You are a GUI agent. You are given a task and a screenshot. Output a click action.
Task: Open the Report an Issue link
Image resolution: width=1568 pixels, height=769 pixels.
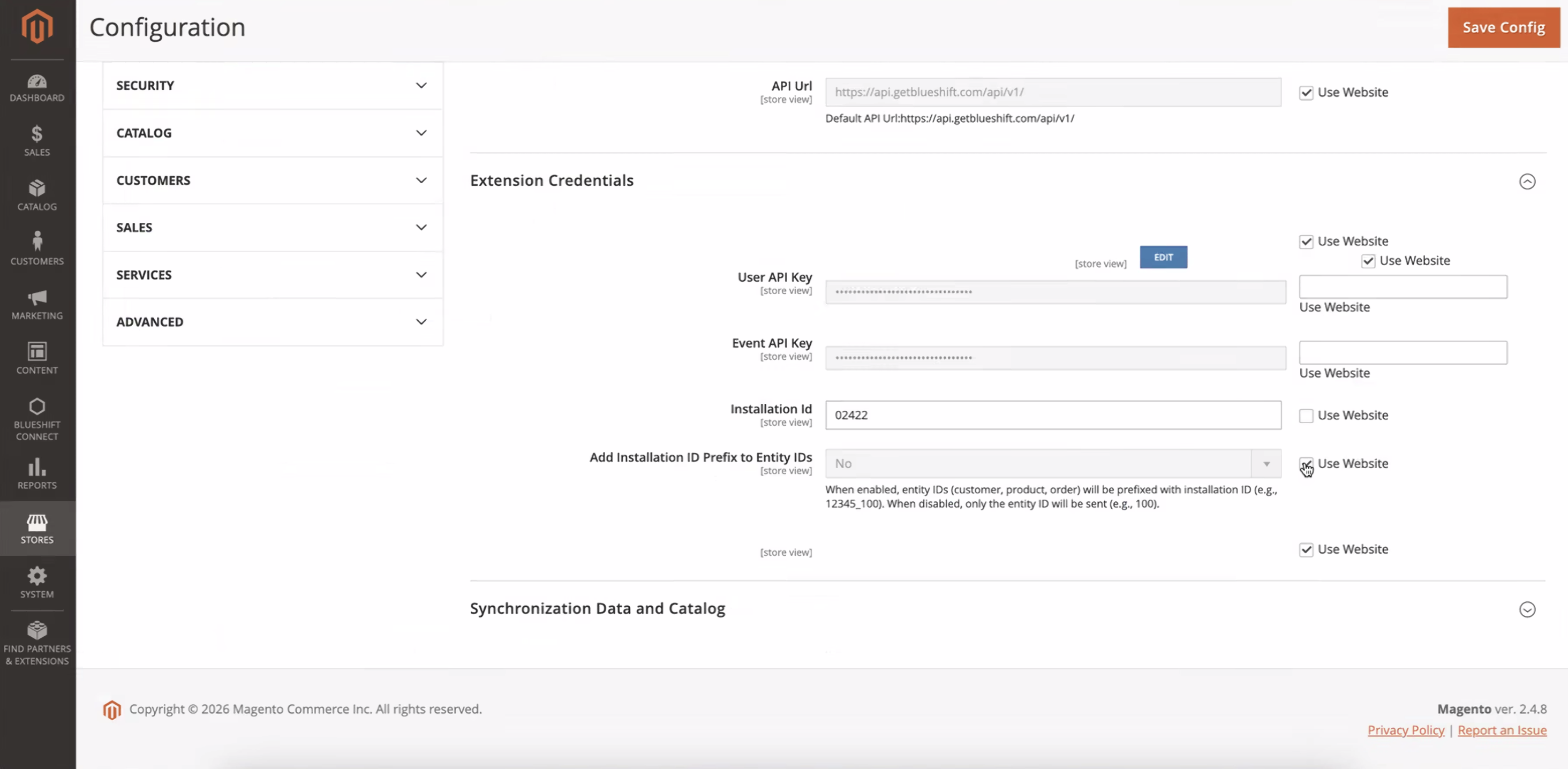[x=1502, y=730]
